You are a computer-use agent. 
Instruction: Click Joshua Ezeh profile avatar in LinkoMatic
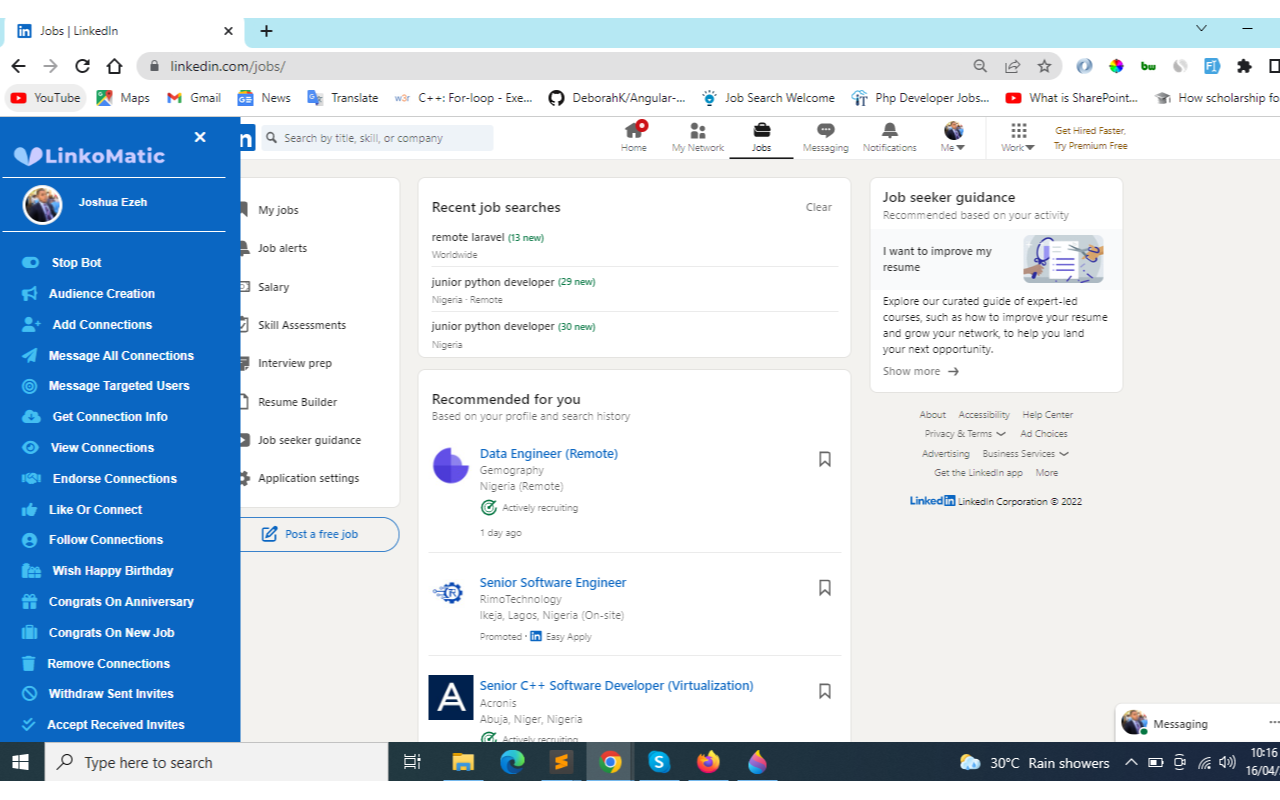tap(43, 204)
